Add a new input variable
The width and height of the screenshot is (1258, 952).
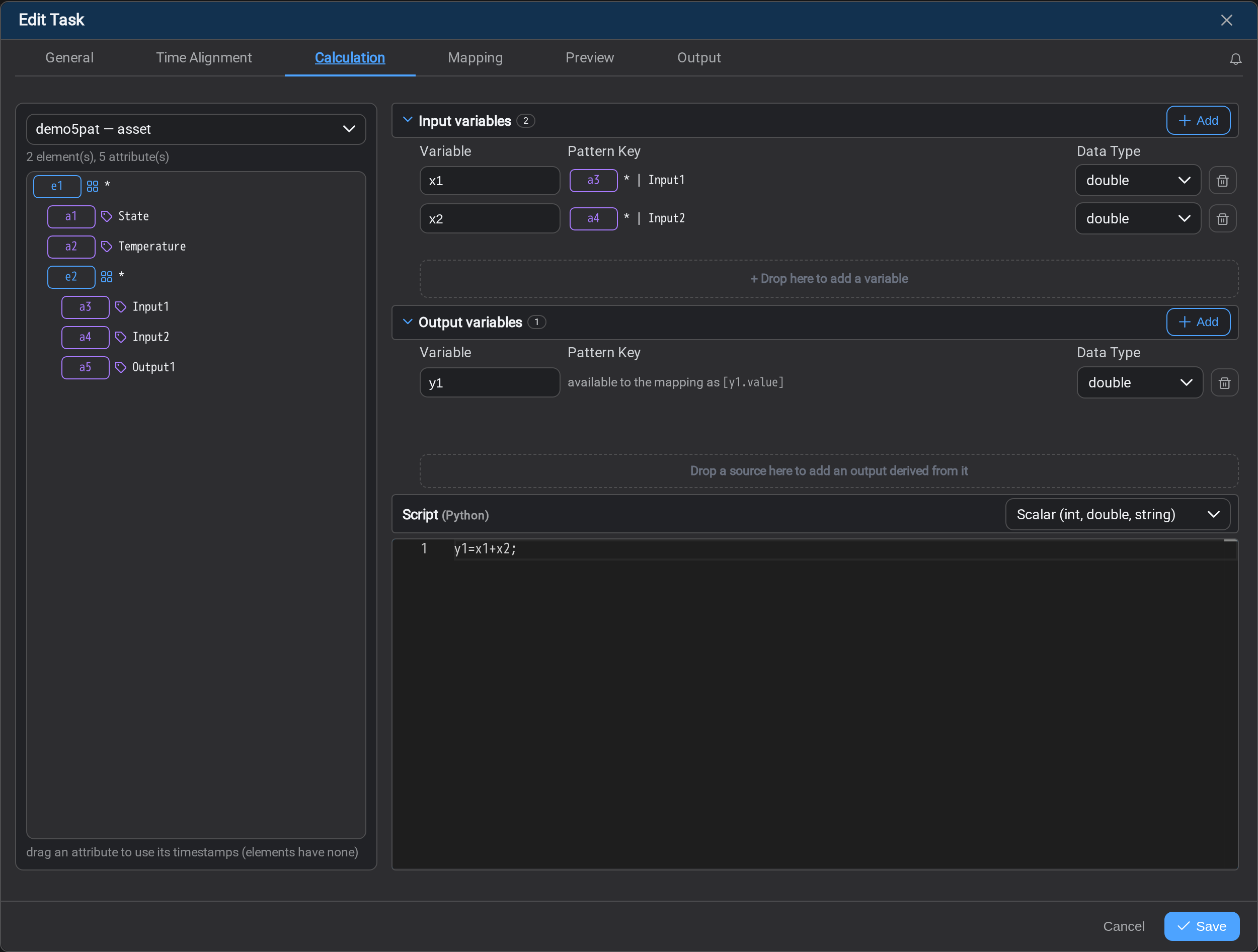click(x=1198, y=121)
